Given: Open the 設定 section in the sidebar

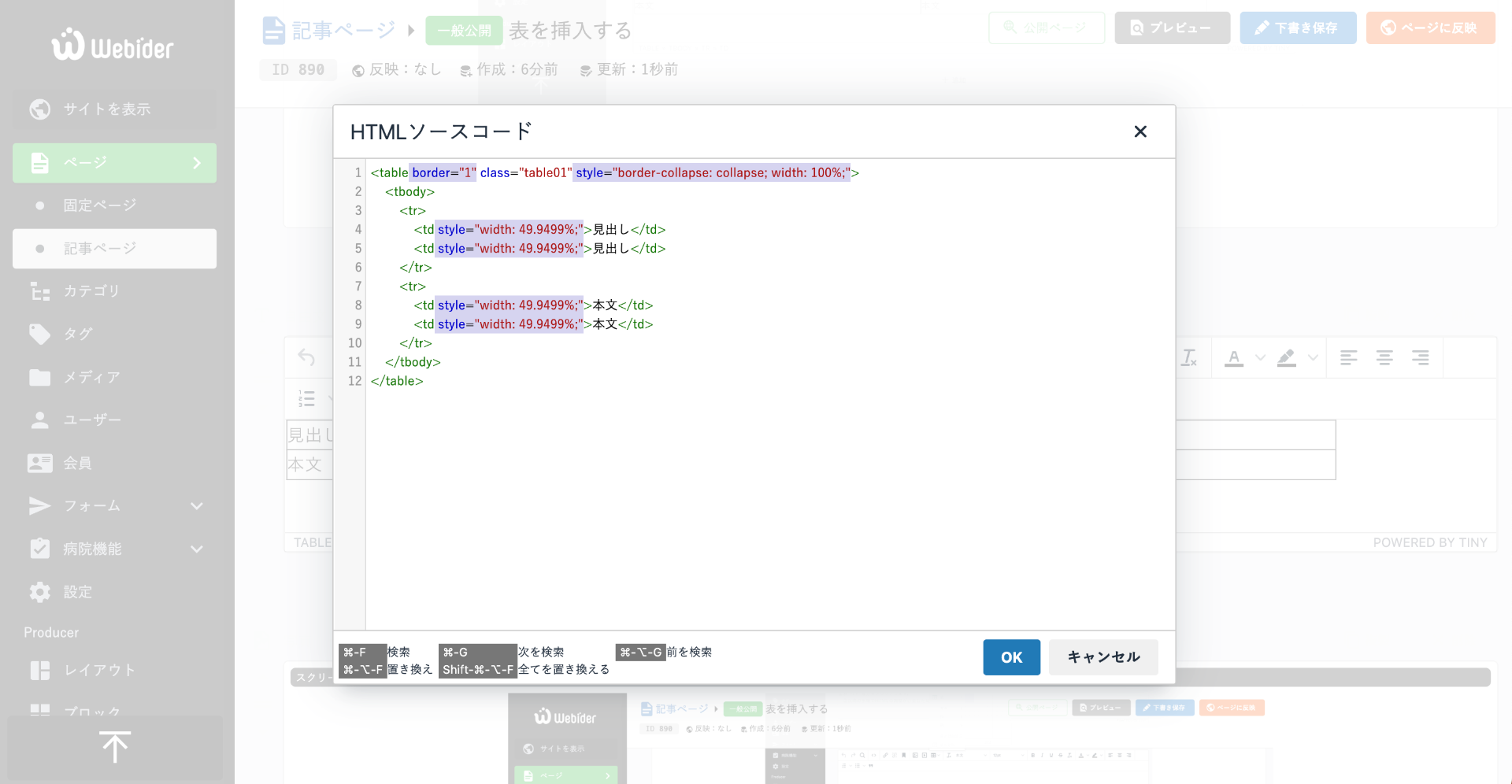Looking at the screenshot, I should click(x=78, y=592).
